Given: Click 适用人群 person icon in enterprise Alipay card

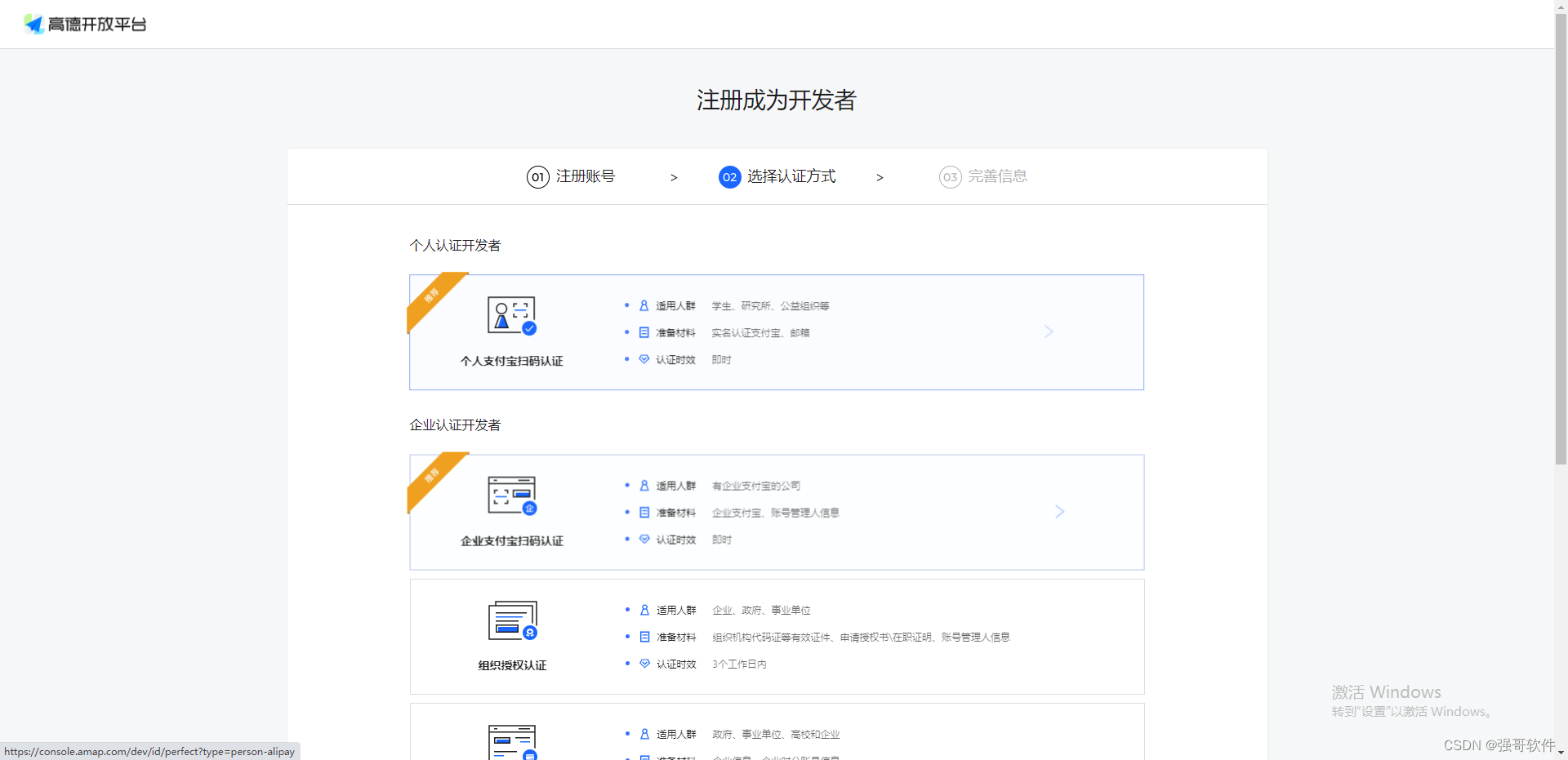Looking at the screenshot, I should [x=644, y=486].
